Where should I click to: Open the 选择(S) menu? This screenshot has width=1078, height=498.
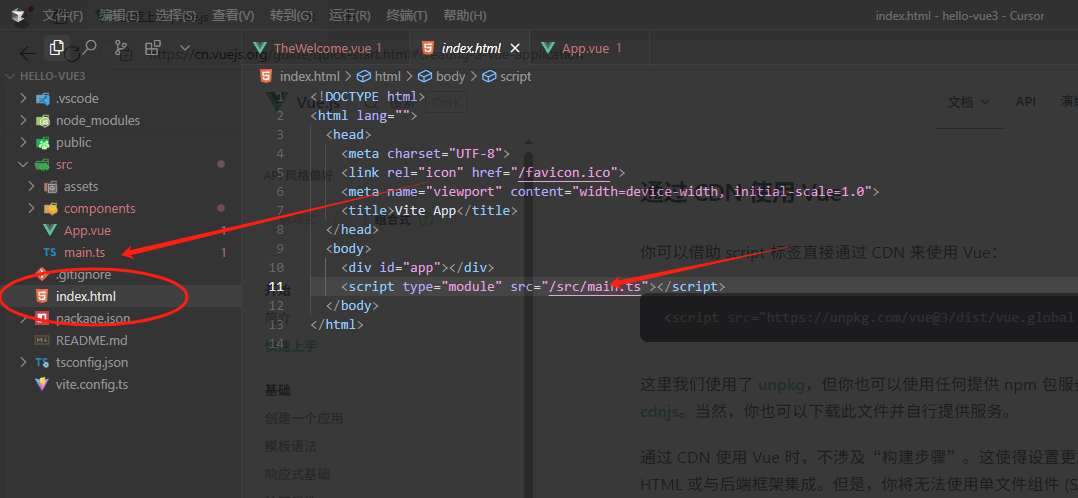[175, 15]
